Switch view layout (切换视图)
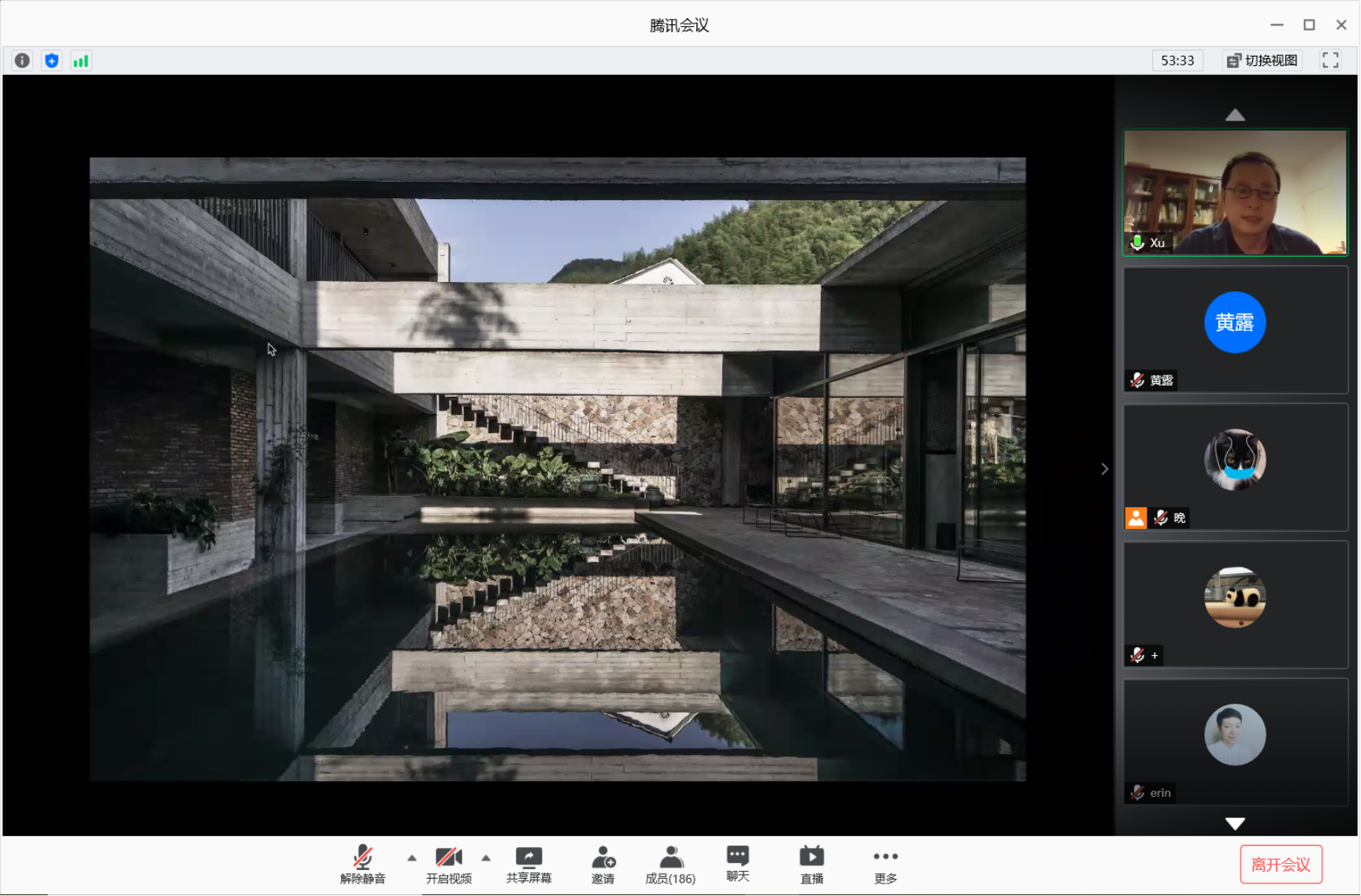Image resolution: width=1361 pixels, height=896 pixels. point(1262,61)
